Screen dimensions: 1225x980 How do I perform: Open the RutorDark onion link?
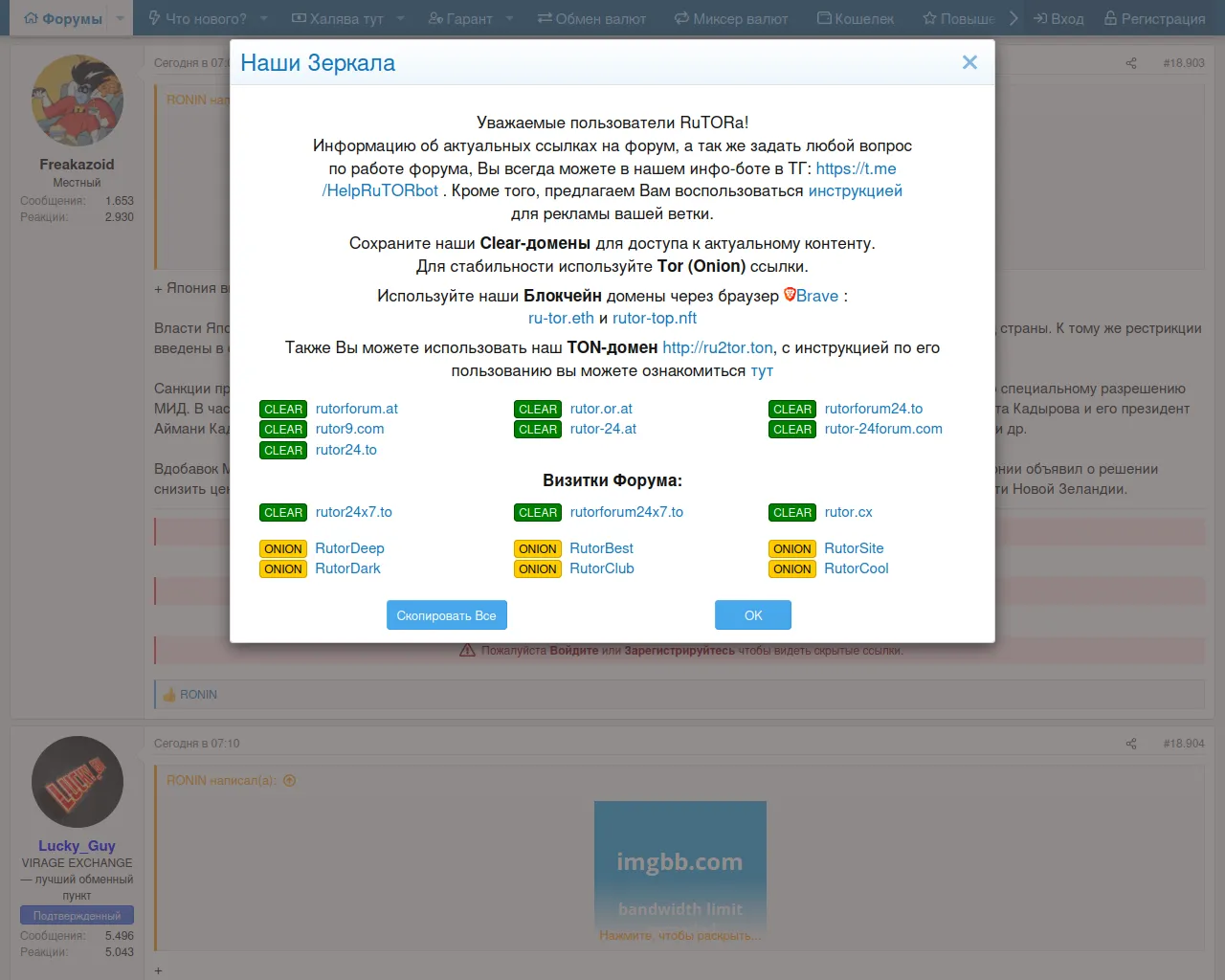(348, 568)
